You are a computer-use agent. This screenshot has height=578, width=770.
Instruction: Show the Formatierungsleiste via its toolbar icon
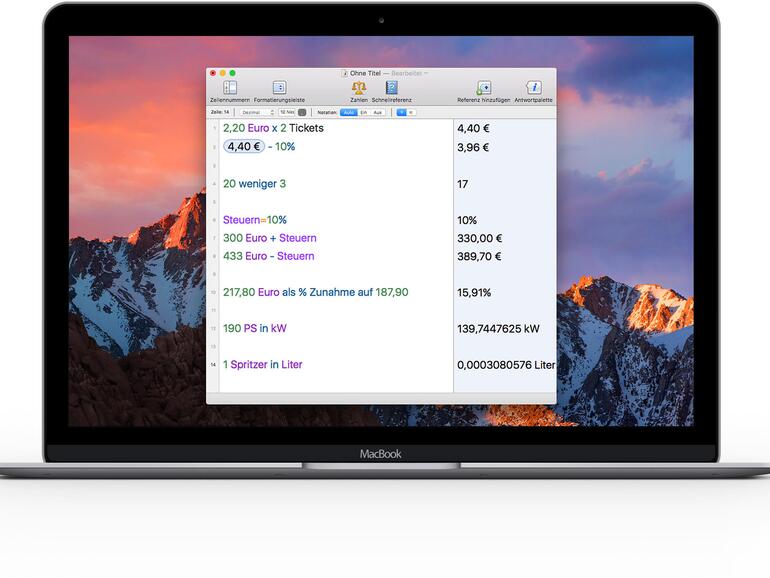tap(279, 88)
